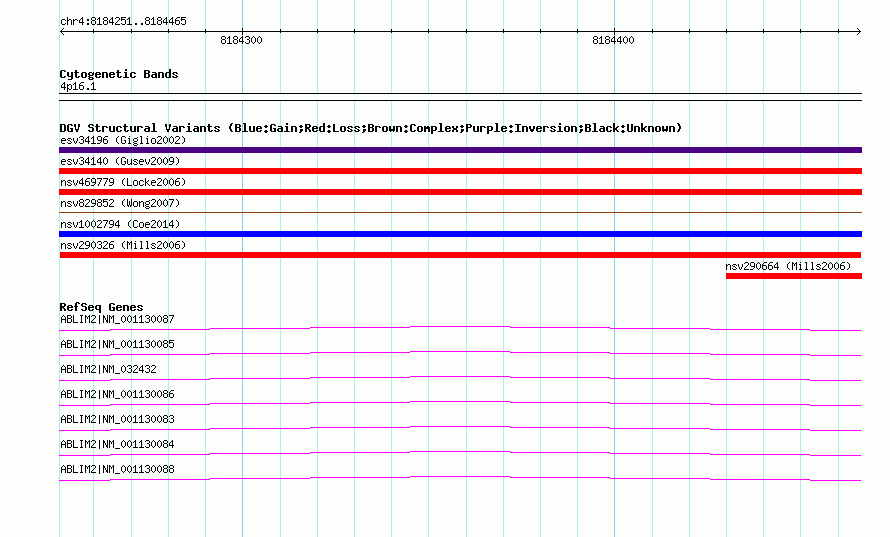This screenshot has width=890, height=537.
Task: Click the 8184400 ruler position label
Action: click(613, 40)
